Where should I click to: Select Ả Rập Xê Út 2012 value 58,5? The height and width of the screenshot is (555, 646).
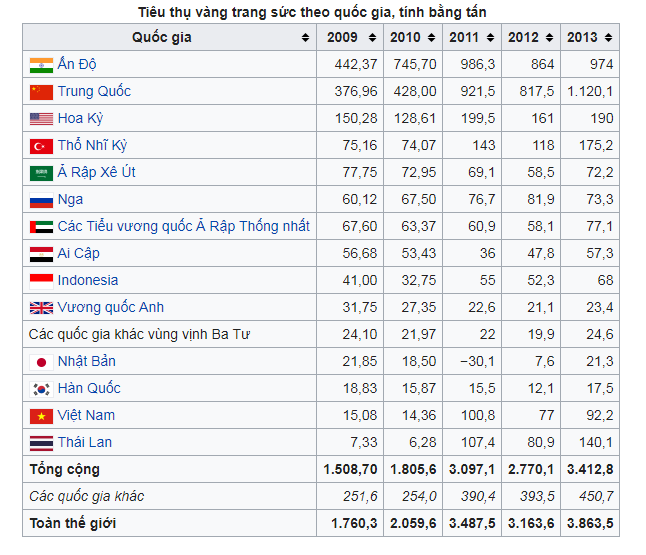click(541, 172)
